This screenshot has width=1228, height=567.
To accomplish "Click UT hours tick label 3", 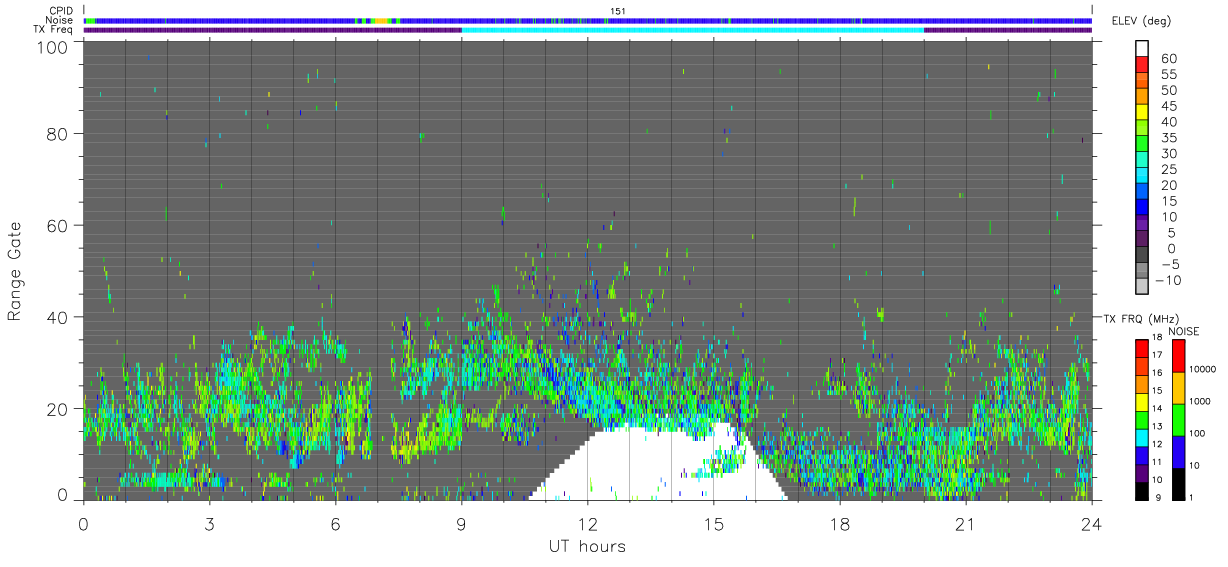I will point(209,523).
